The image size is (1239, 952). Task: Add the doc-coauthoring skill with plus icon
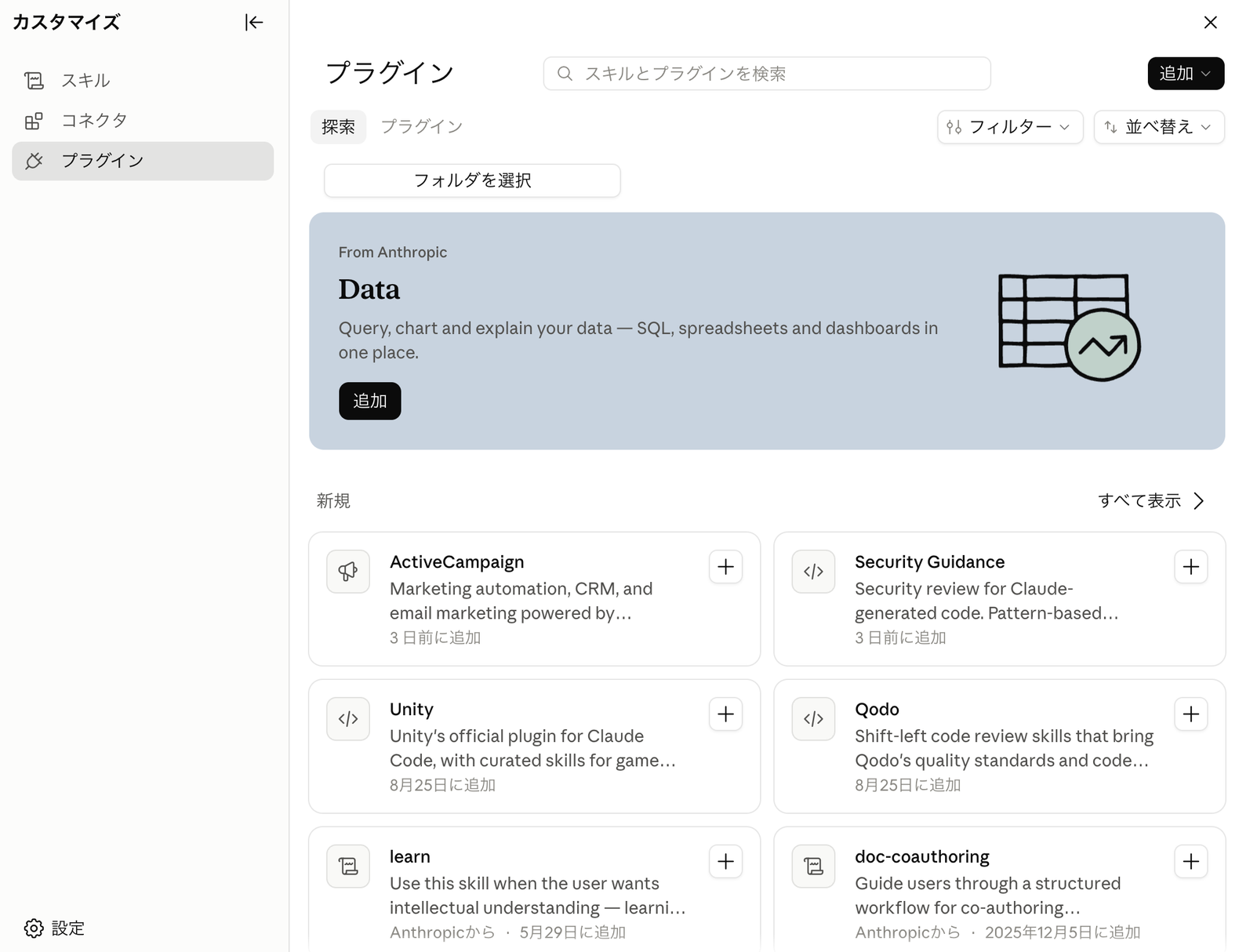(x=1191, y=862)
